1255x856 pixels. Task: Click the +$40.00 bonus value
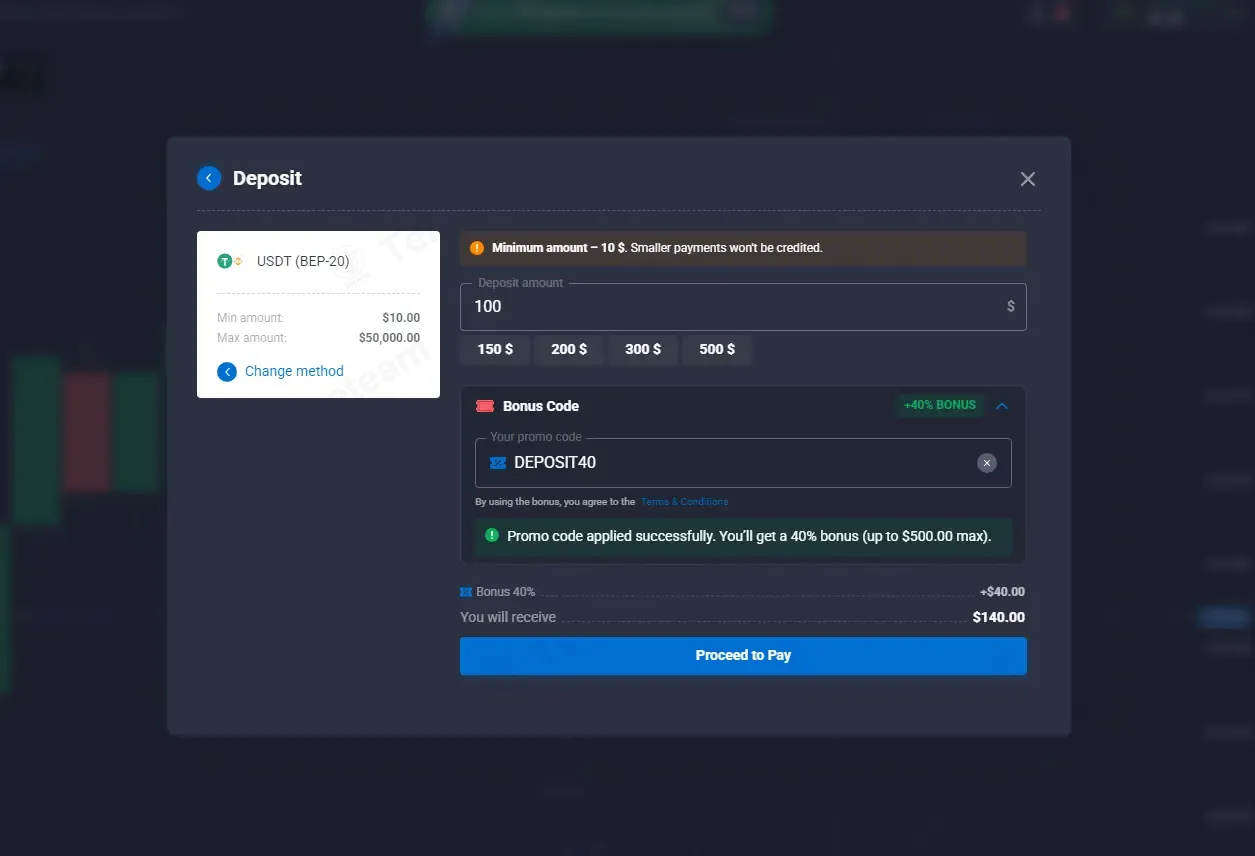1002,592
